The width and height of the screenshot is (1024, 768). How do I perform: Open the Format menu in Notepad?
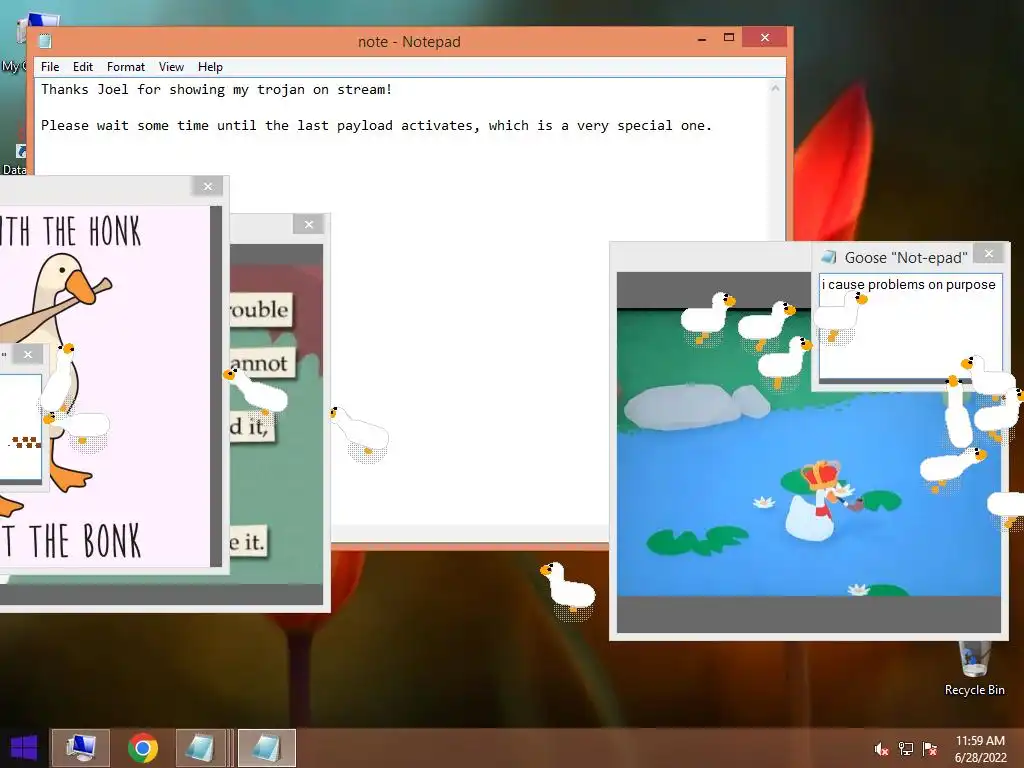125,67
